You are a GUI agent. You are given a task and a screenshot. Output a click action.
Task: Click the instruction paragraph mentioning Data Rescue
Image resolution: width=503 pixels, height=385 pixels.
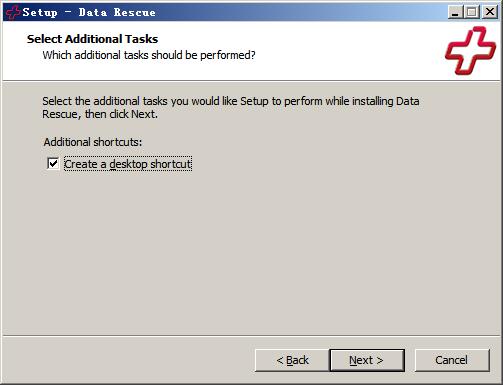point(231,108)
